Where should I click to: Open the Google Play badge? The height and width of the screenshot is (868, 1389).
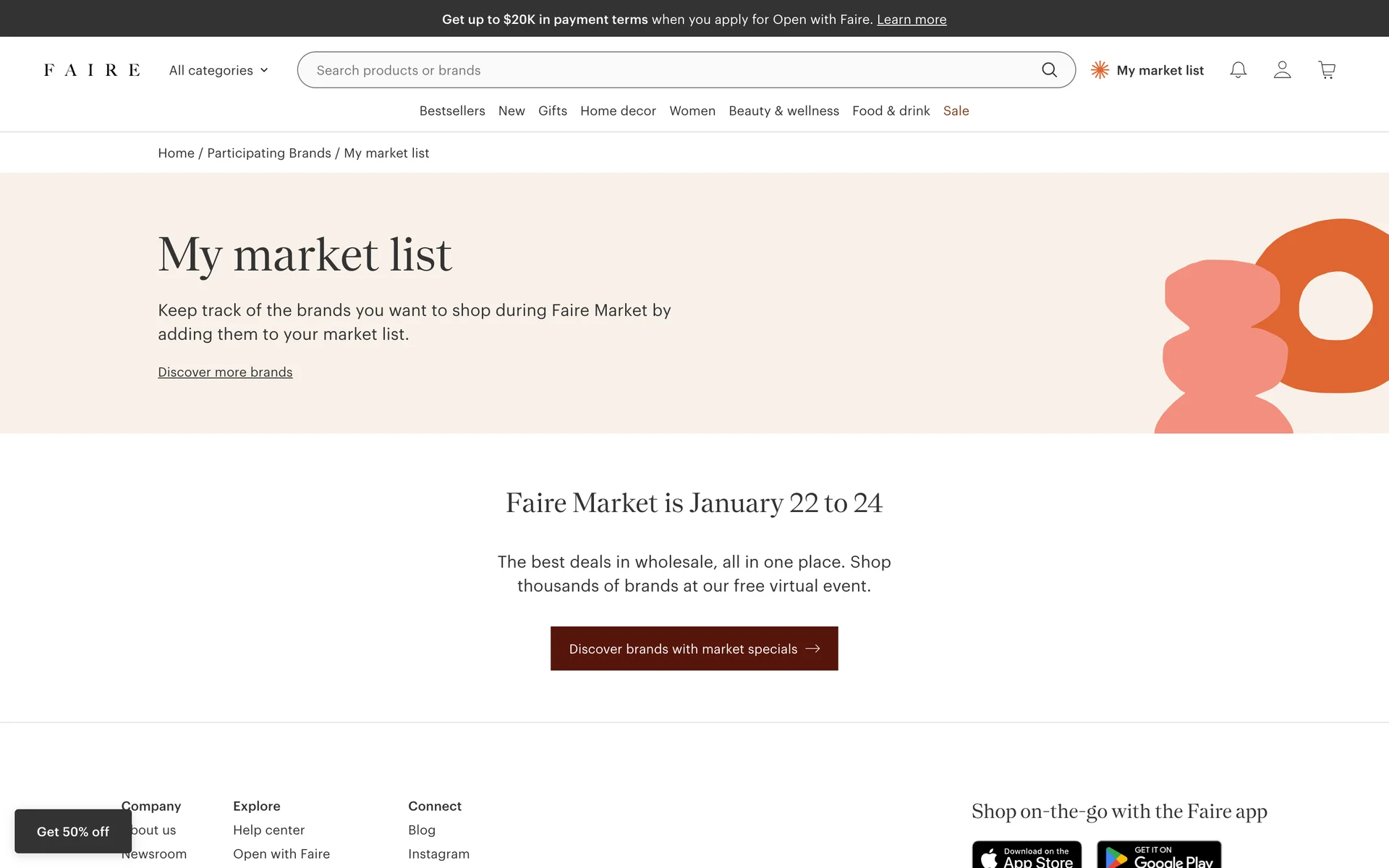1159,856
